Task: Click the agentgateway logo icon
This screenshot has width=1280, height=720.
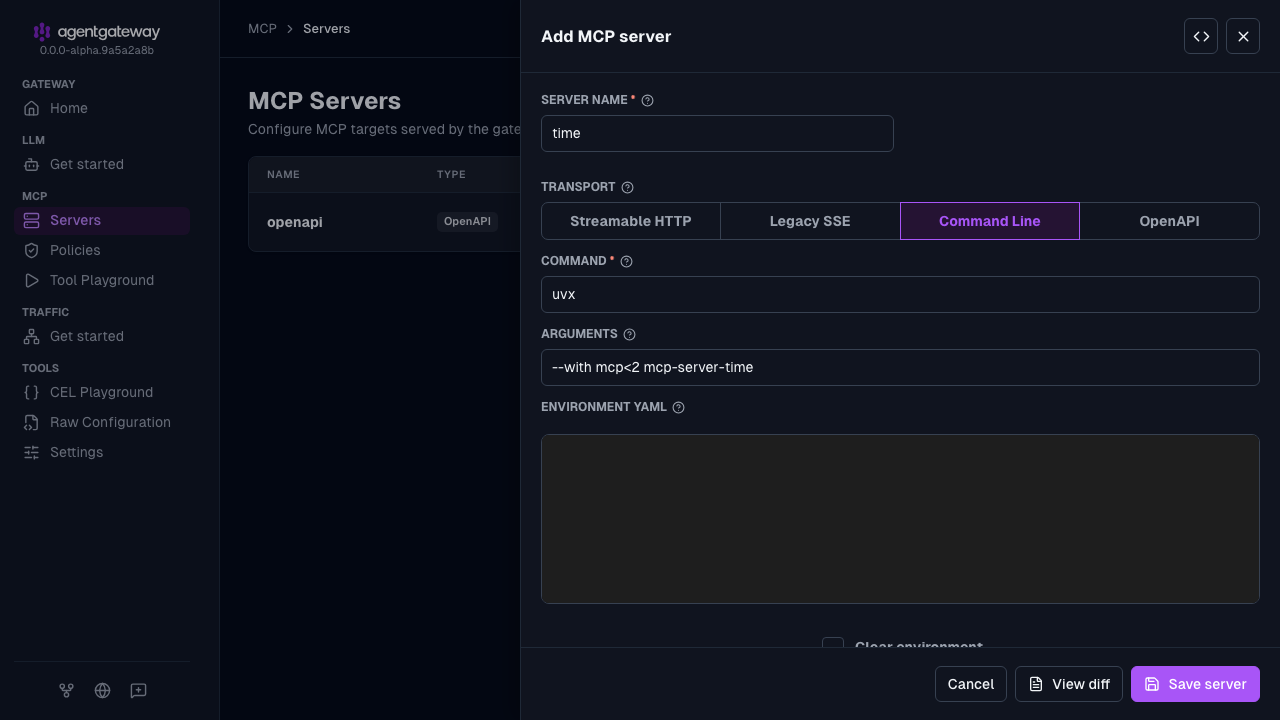Action: pyautogui.click(x=41, y=32)
